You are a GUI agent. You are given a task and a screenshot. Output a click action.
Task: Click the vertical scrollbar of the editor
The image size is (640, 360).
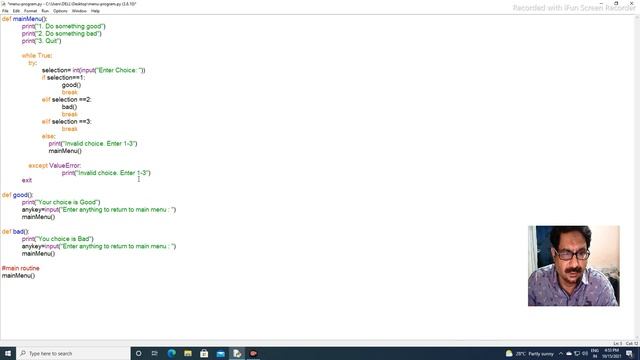[x=637, y=178]
